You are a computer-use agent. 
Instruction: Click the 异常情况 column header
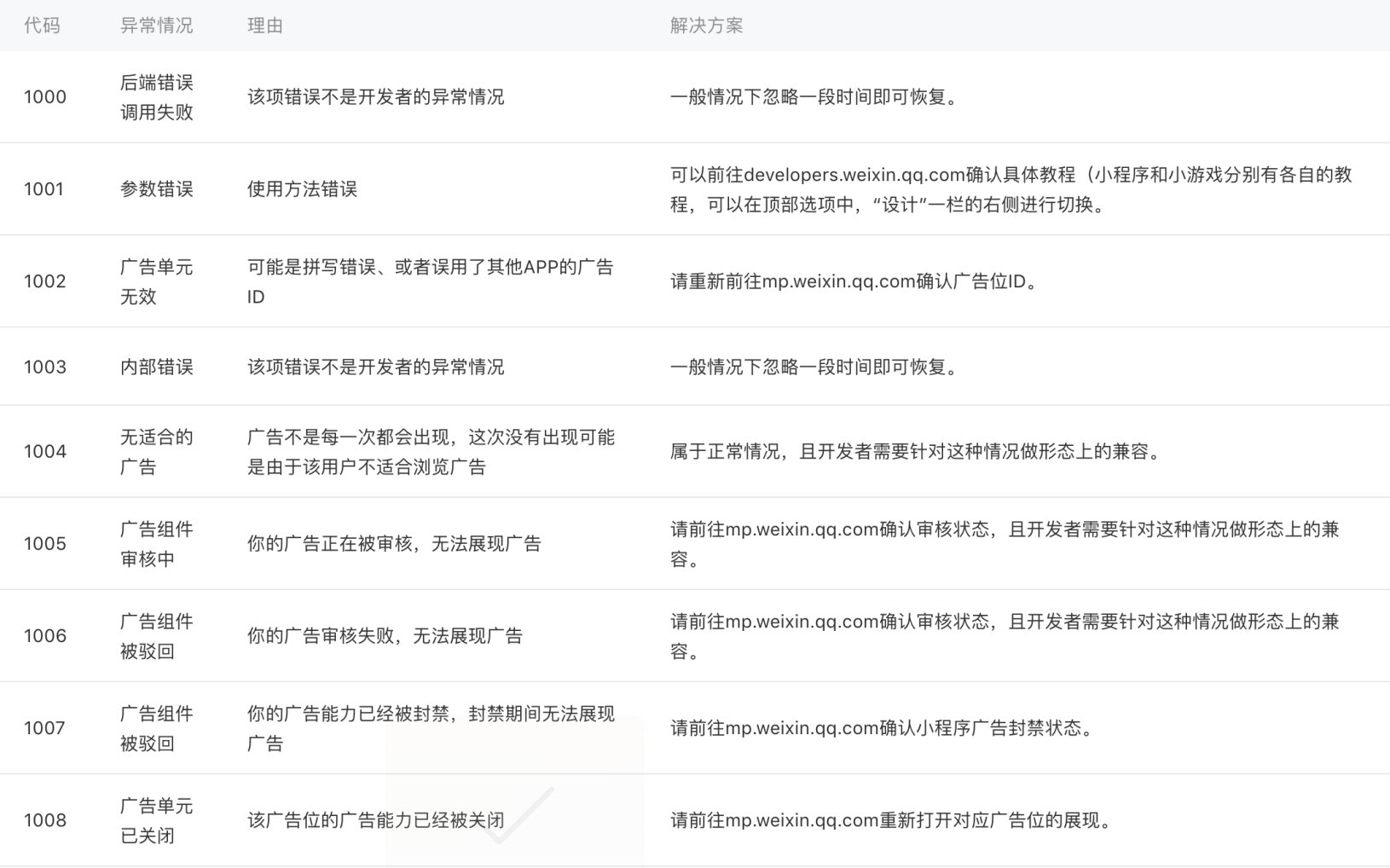pyautogui.click(x=156, y=26)
